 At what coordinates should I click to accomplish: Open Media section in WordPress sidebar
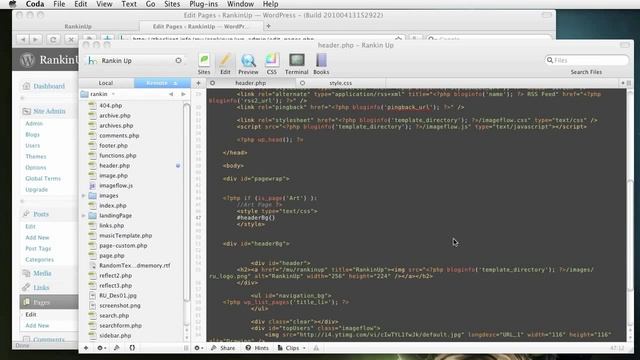(x=42, y=273)
